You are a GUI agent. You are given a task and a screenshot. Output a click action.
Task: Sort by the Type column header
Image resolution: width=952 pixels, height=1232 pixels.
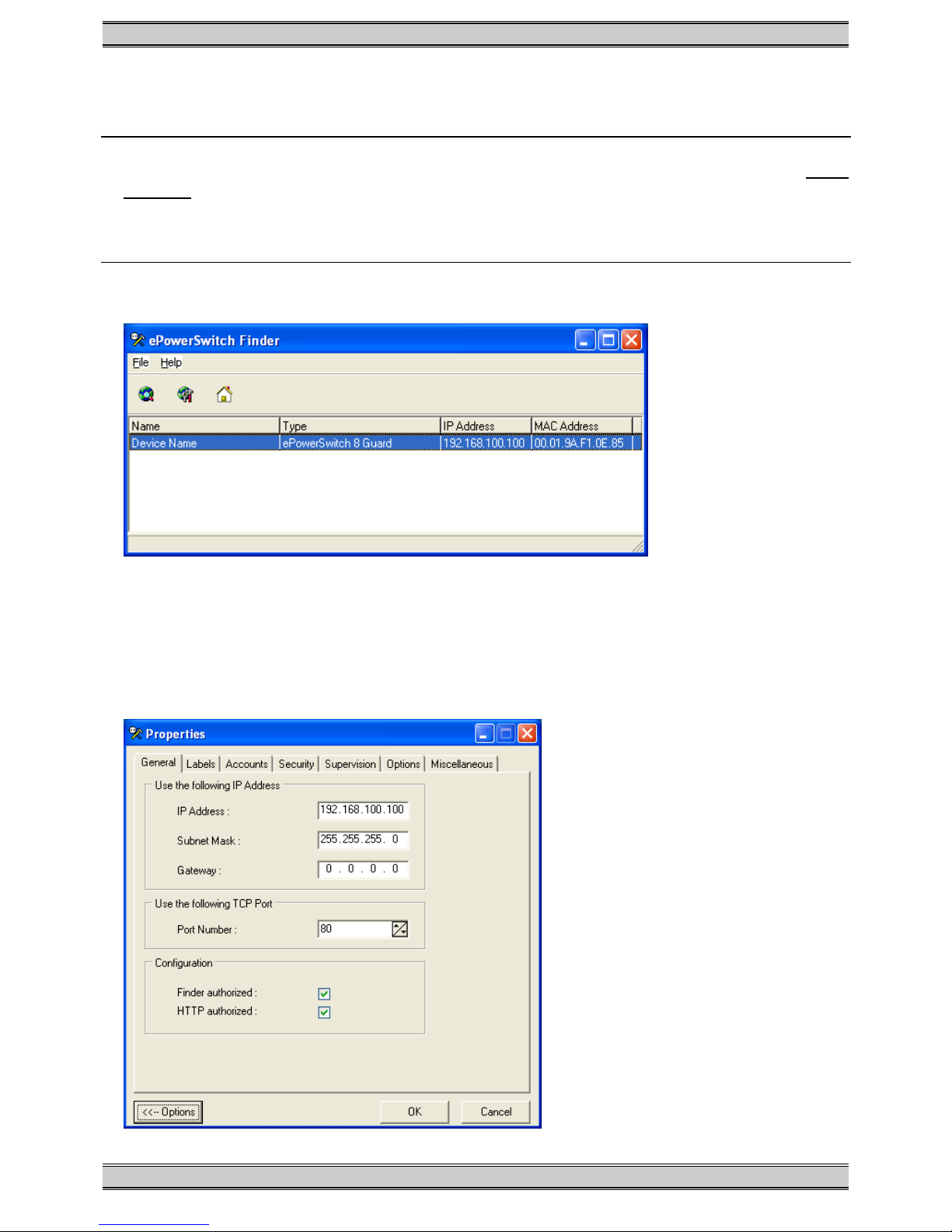click(x=360, y=426)
